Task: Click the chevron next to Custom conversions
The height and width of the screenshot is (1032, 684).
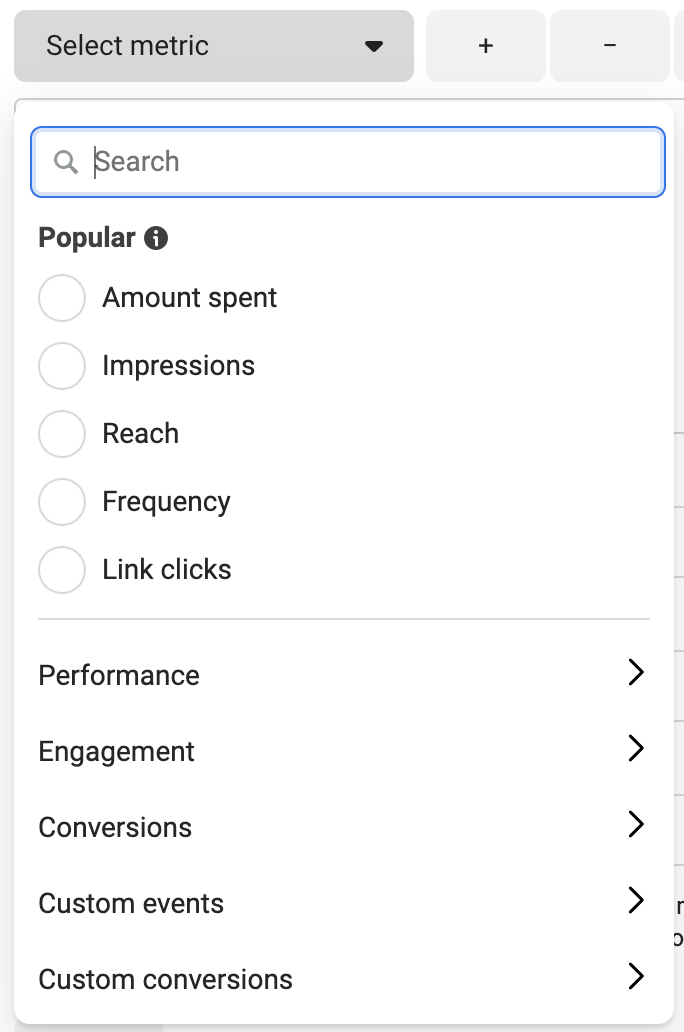Action: pos(636,977)
